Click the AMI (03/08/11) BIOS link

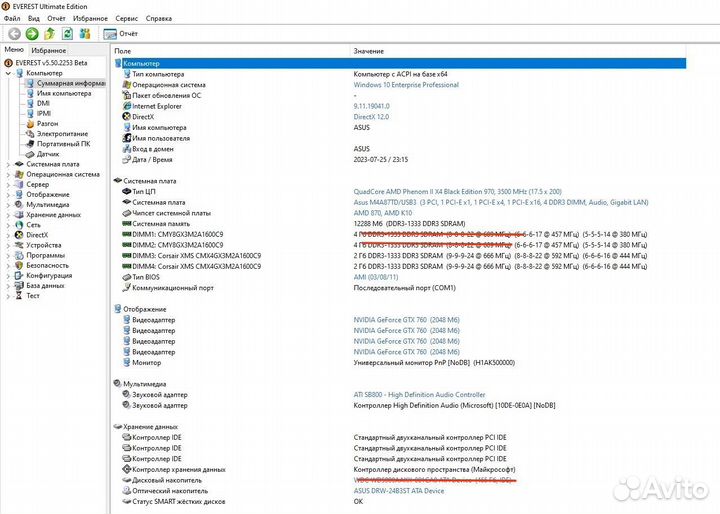376,277
